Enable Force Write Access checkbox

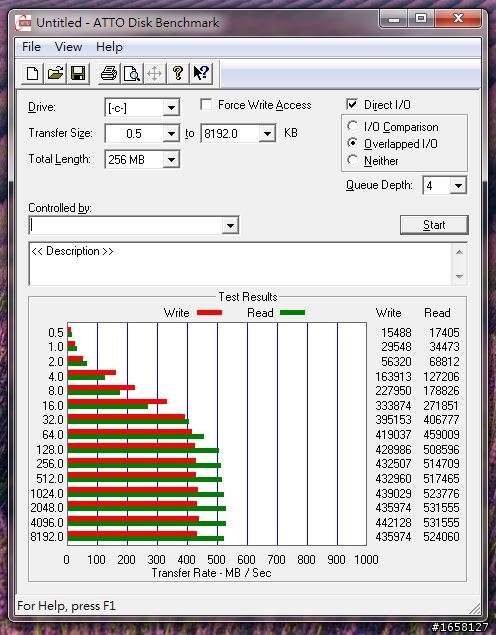coord(206,105)
